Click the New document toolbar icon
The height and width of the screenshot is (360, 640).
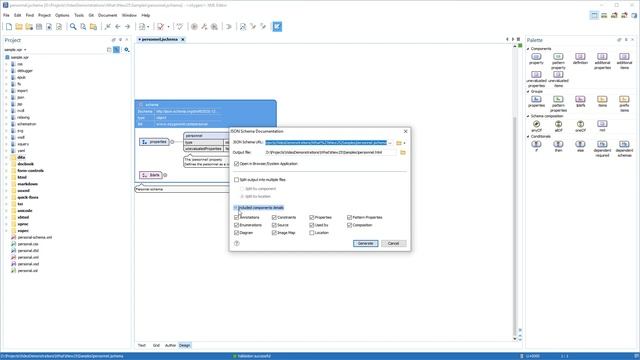coord(9,27)
